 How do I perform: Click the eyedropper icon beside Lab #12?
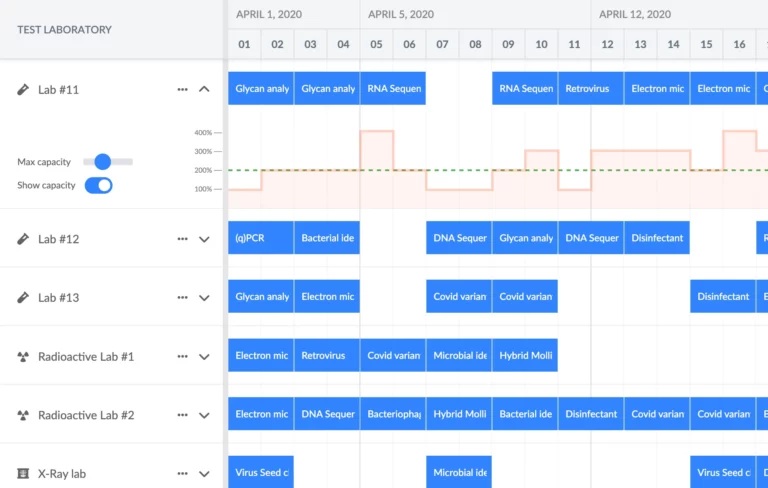click(x=23, y=239)
